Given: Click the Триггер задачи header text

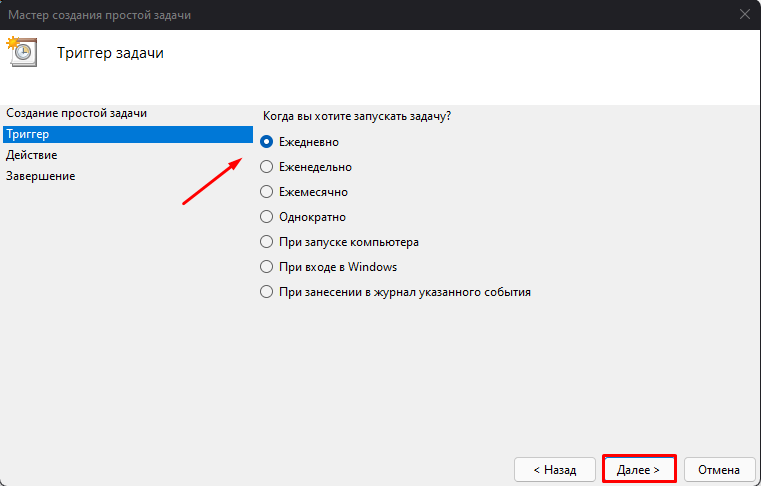Looking at the screenshot, I should click(x=110, y=53).
